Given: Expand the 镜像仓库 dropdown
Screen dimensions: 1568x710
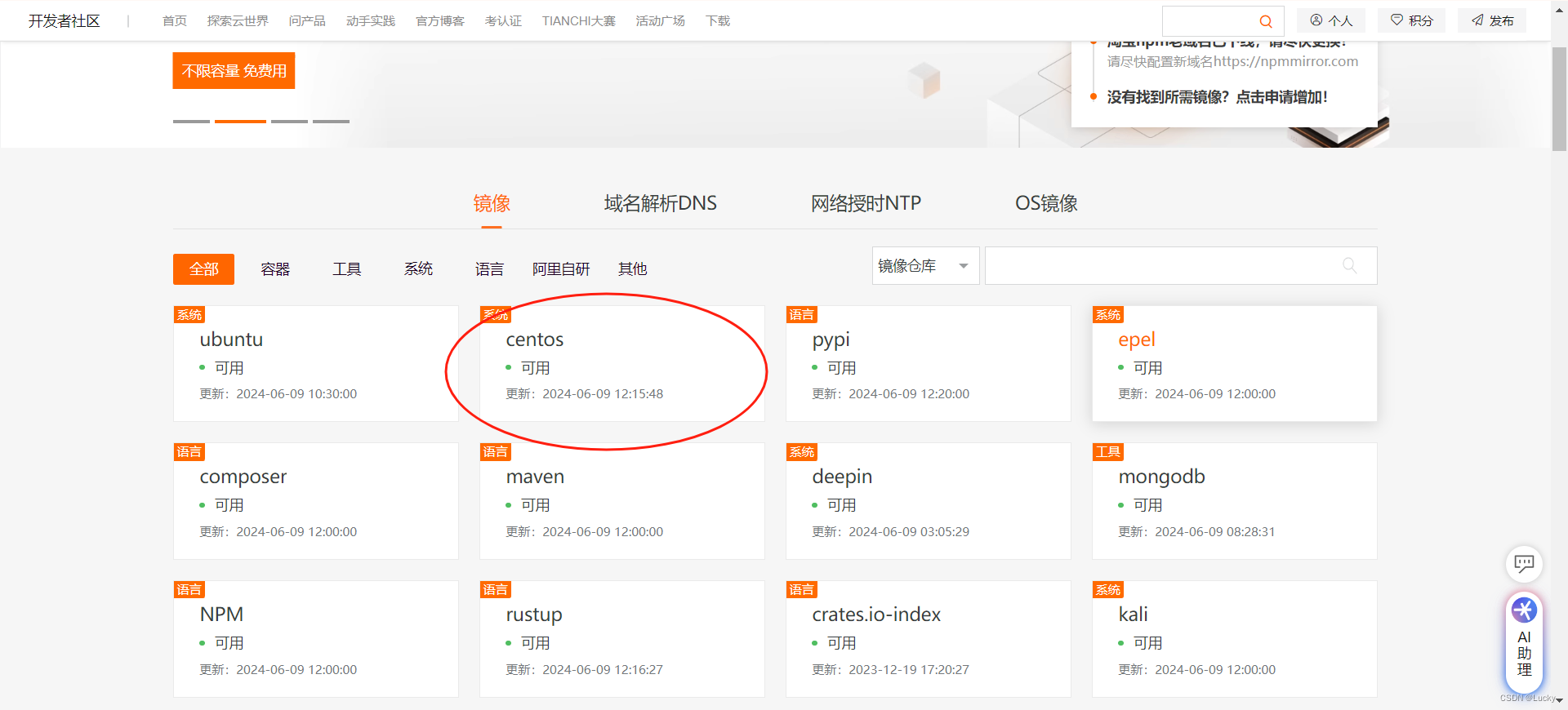Looking at the screenshot, I should (x=925, y=266).
